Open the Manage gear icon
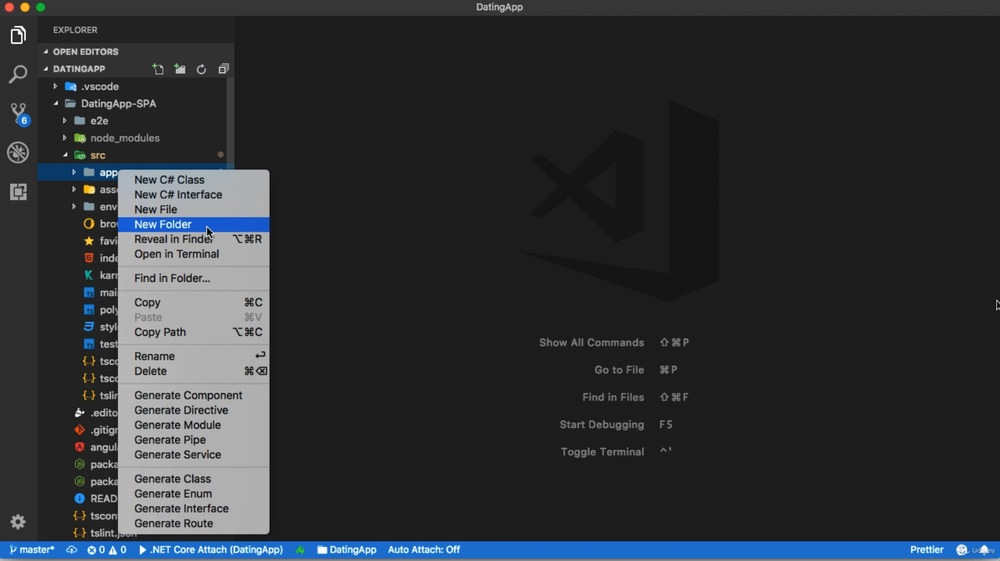Image resolution: width=1000 pixels, height=561 pixels. 18,522
